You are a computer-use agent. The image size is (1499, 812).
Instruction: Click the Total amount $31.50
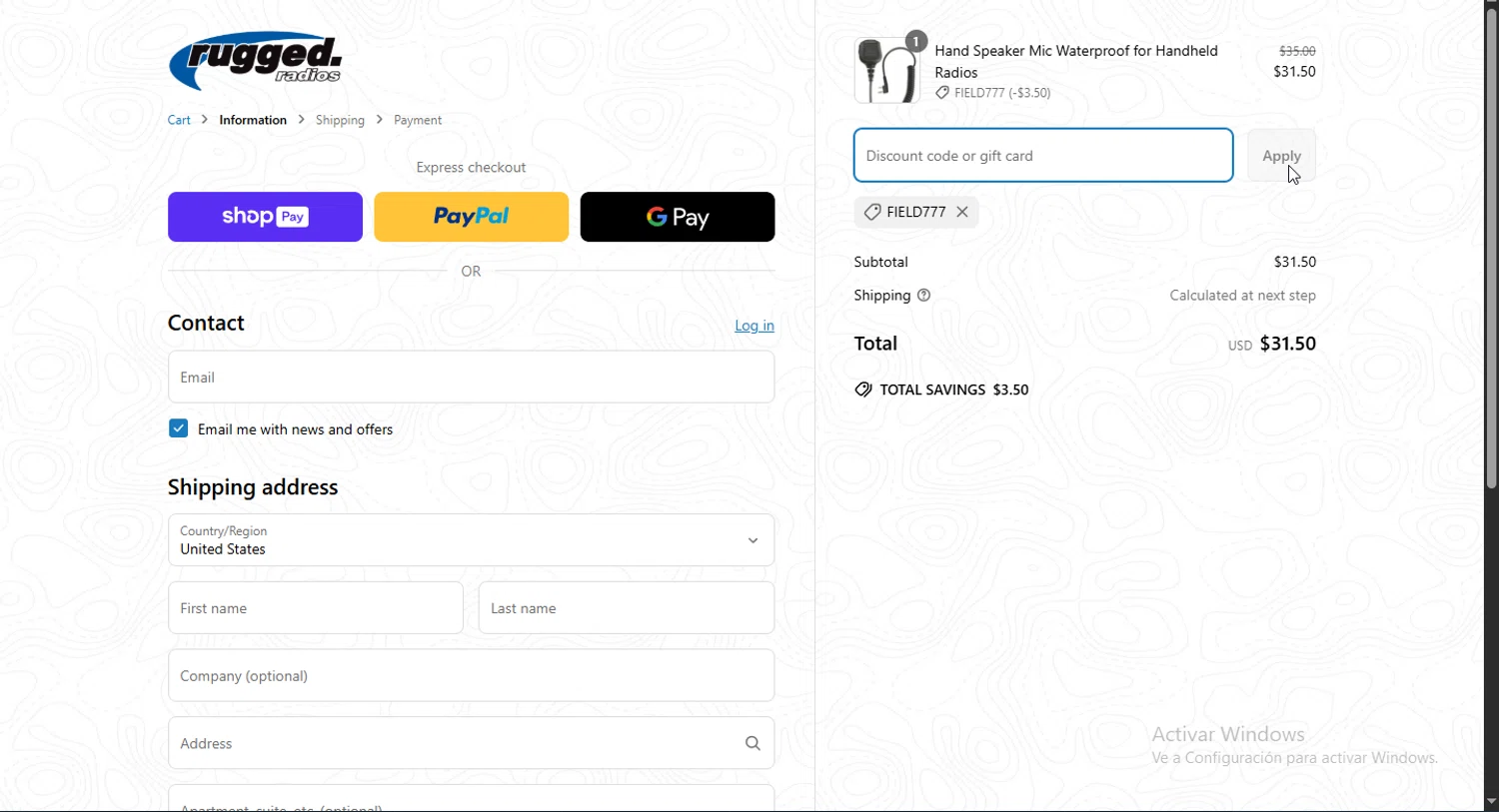click(x=1288, y=344)
